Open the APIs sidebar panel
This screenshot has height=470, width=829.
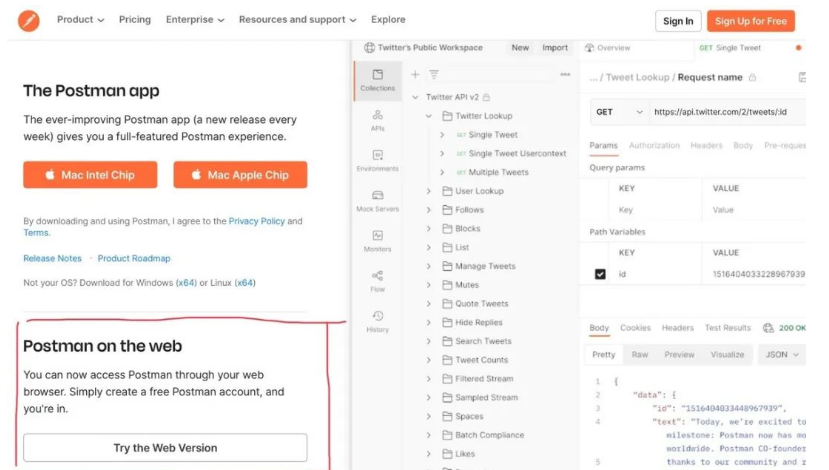pos(377,121)
